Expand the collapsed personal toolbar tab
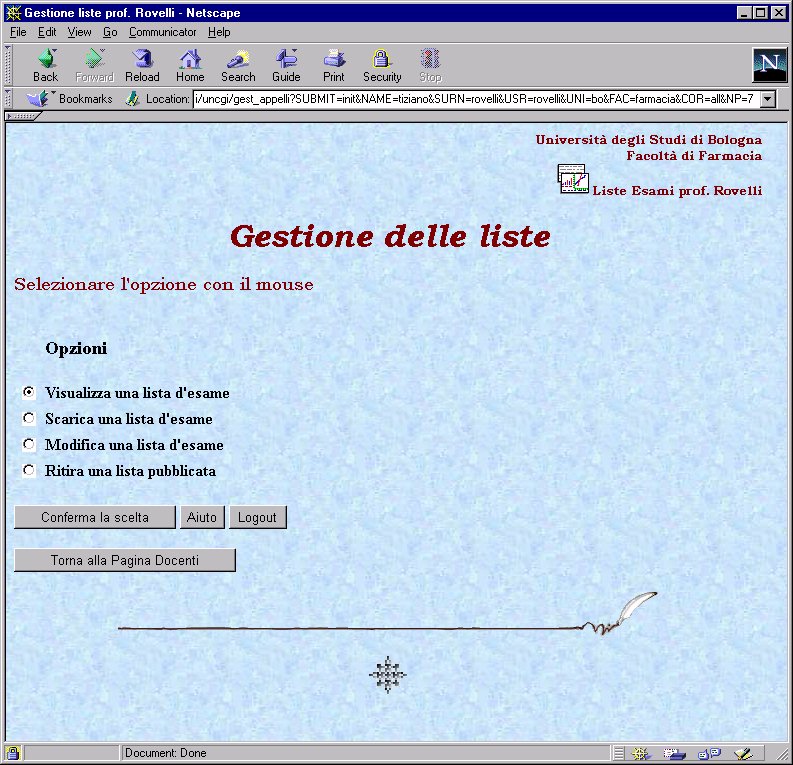This screenshot has width=793, height=765. pos(22,116)
